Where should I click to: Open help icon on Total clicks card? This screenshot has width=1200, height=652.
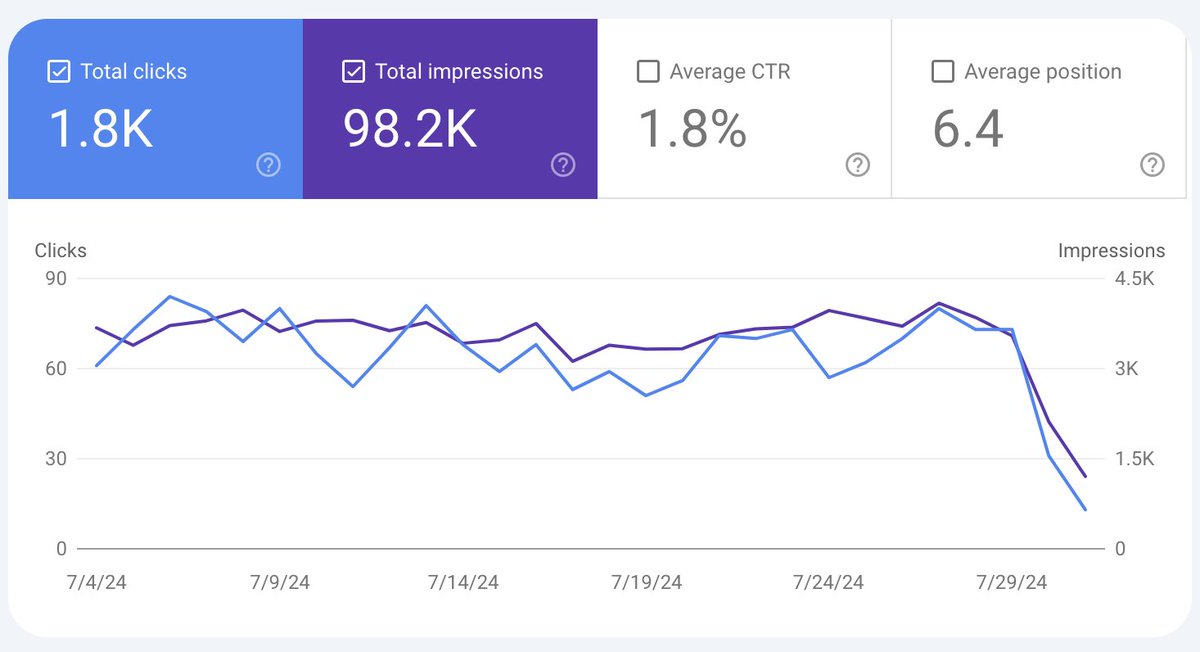[268, 165]
